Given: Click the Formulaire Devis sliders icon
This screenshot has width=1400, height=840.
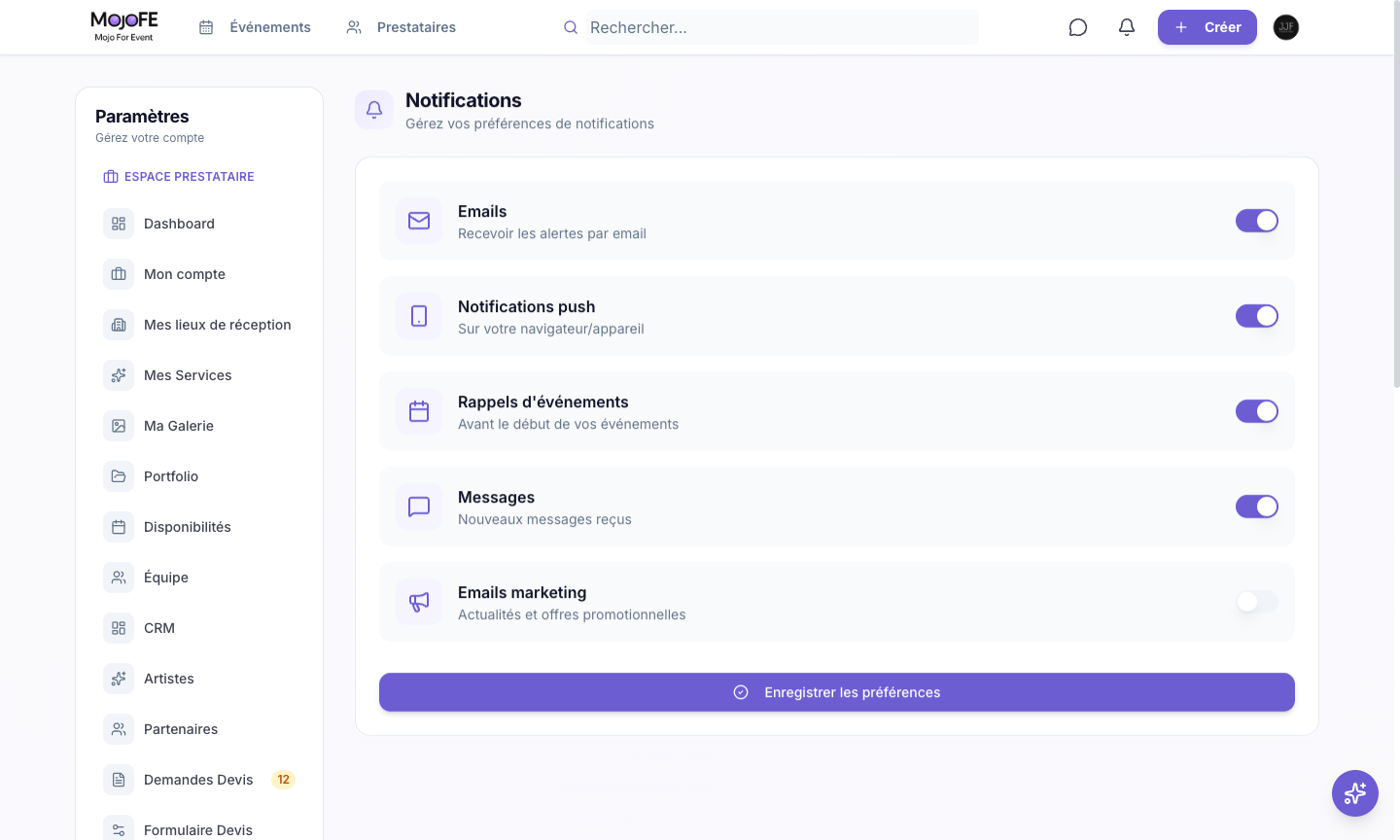Looking at the screenshot, I should tap(119, 829).
